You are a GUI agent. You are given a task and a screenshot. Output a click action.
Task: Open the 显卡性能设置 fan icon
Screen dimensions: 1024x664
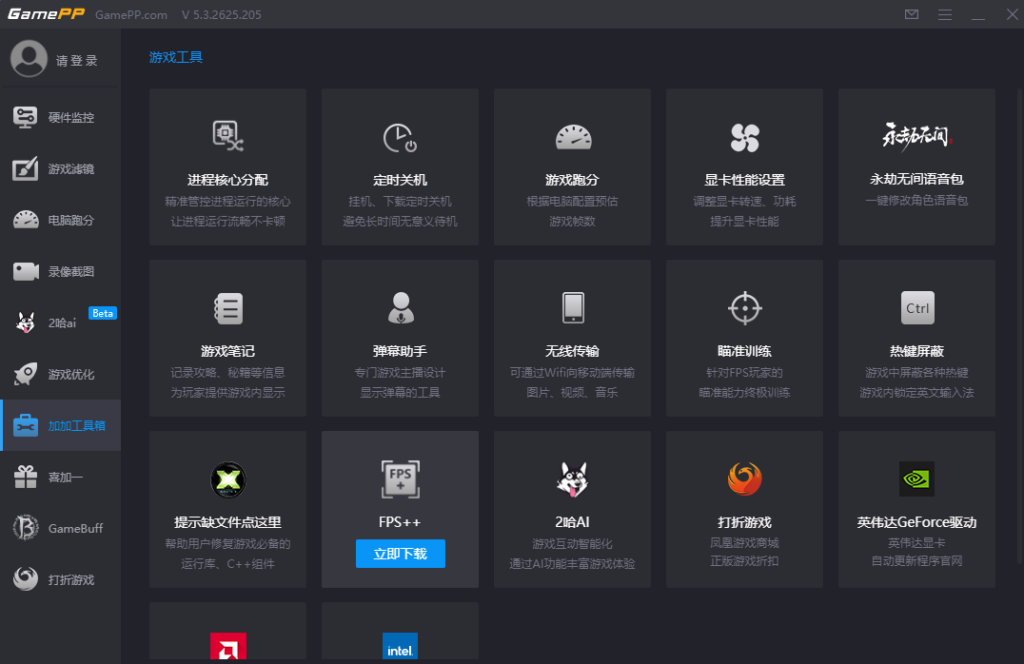point(744,138)
